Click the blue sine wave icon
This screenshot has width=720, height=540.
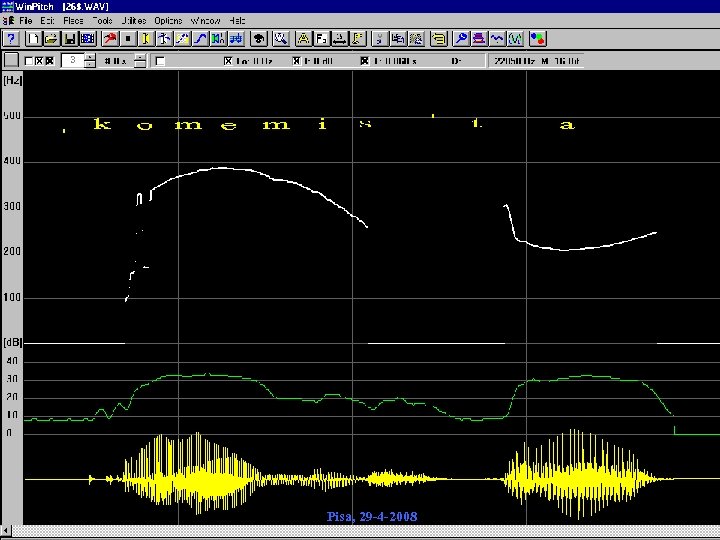(x=497, y=39)
